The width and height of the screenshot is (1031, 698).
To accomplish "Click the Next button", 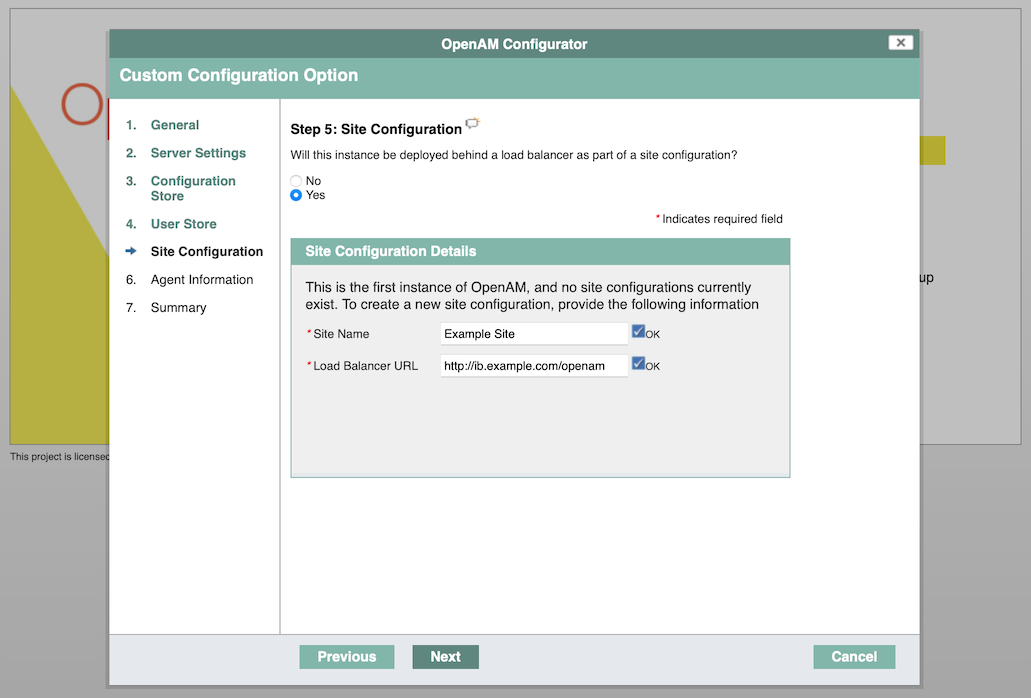I will (x=445, y=657).
